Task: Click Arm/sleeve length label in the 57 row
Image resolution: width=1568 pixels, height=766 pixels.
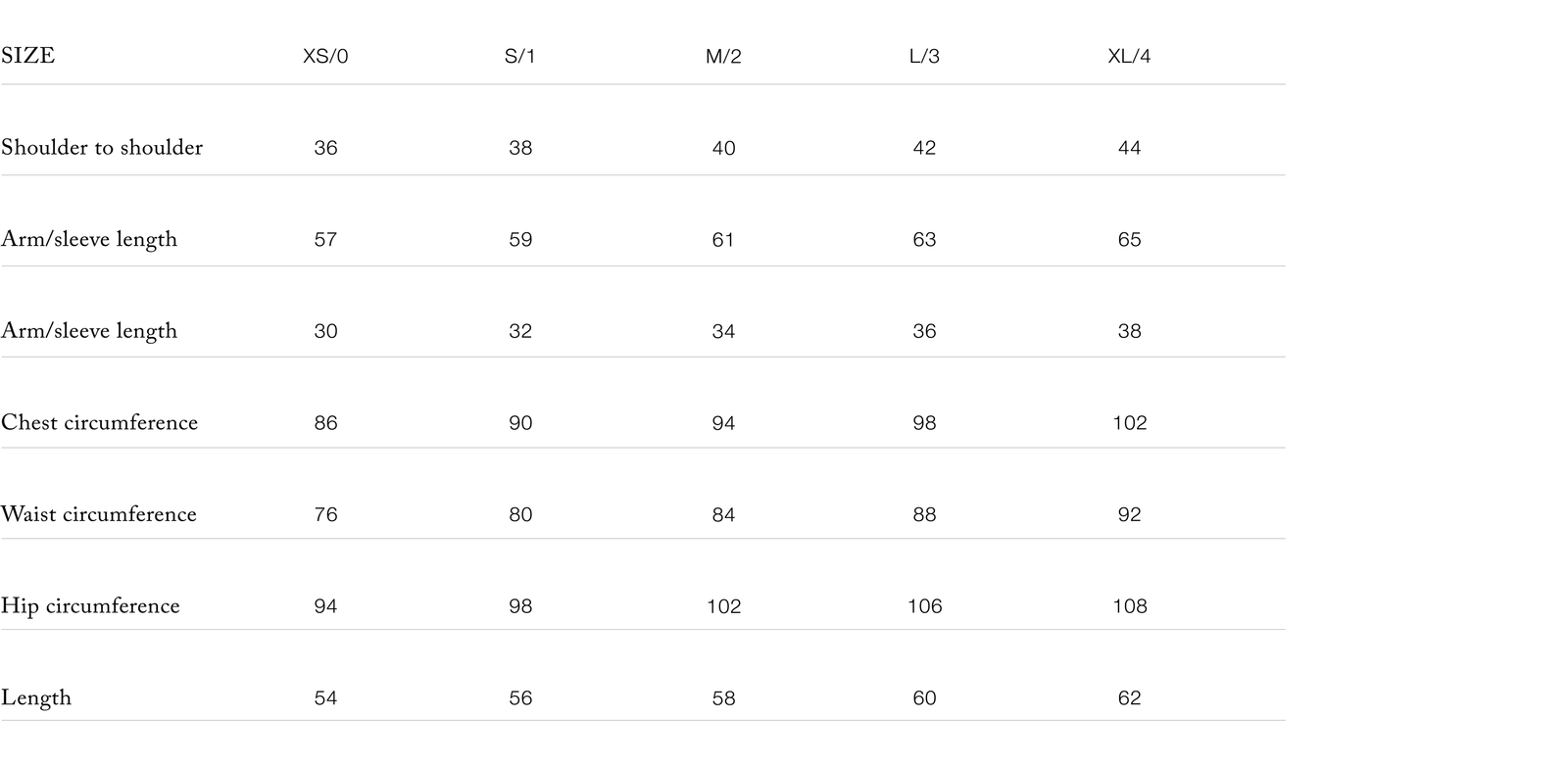Action: click(x=89, y=240)
